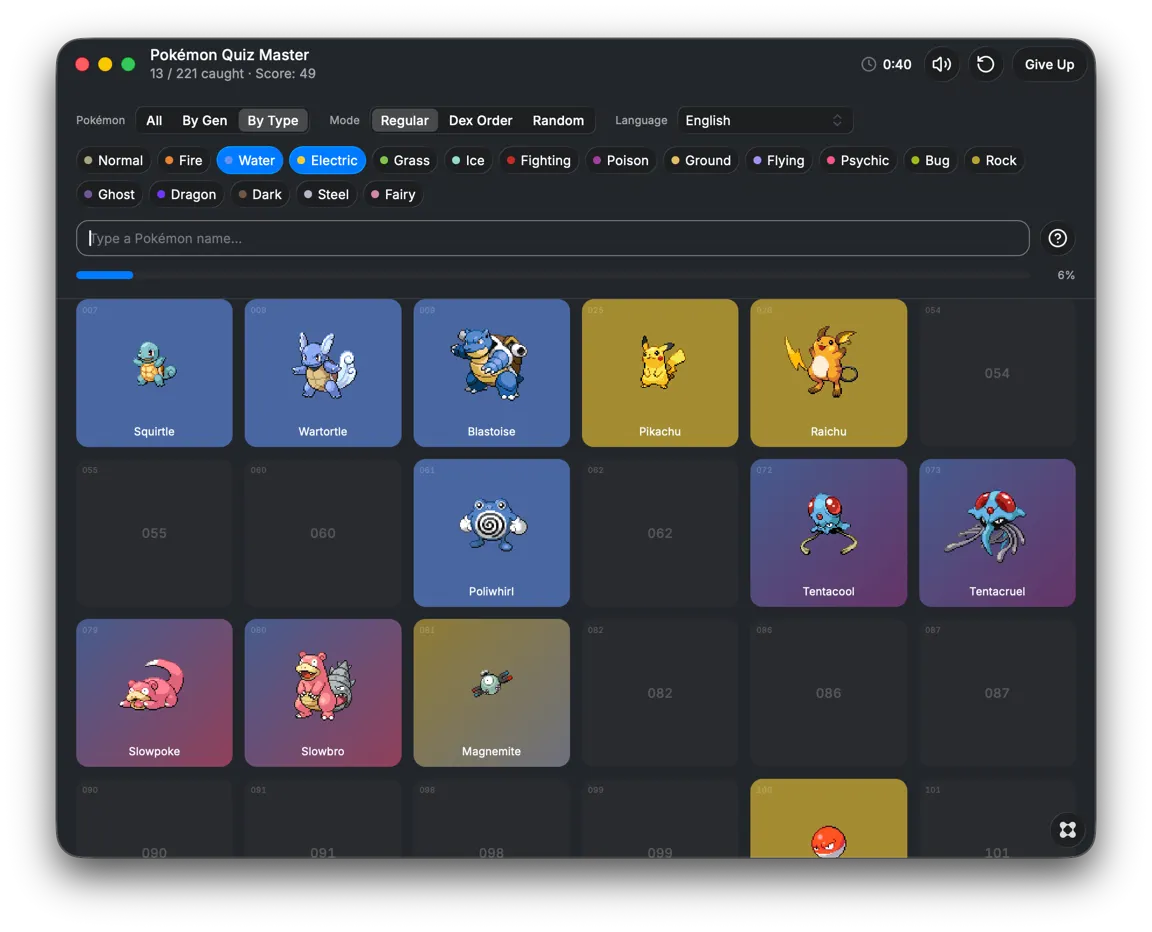1152x932 pixels.
Task: Toggle the Dragon type chip
Action: coord(187,195)
